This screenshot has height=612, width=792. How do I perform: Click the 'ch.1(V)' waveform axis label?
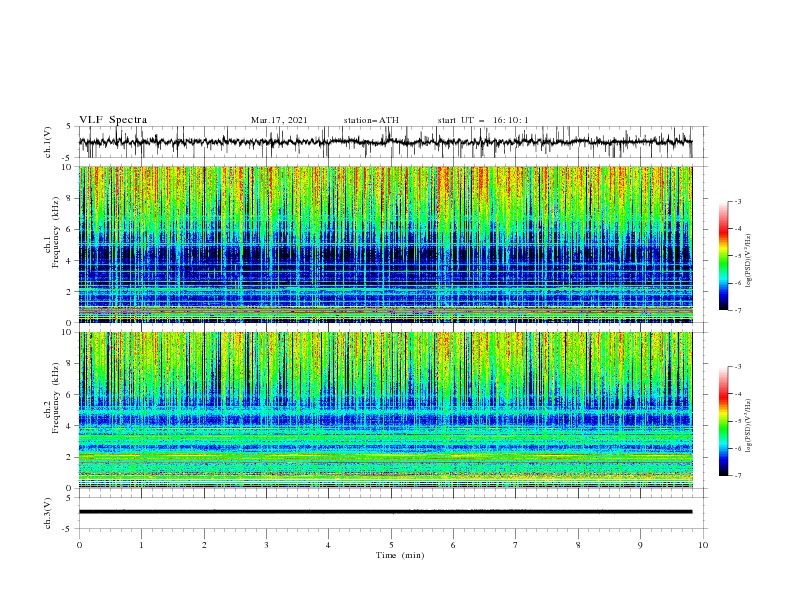(x=48, y=142)
